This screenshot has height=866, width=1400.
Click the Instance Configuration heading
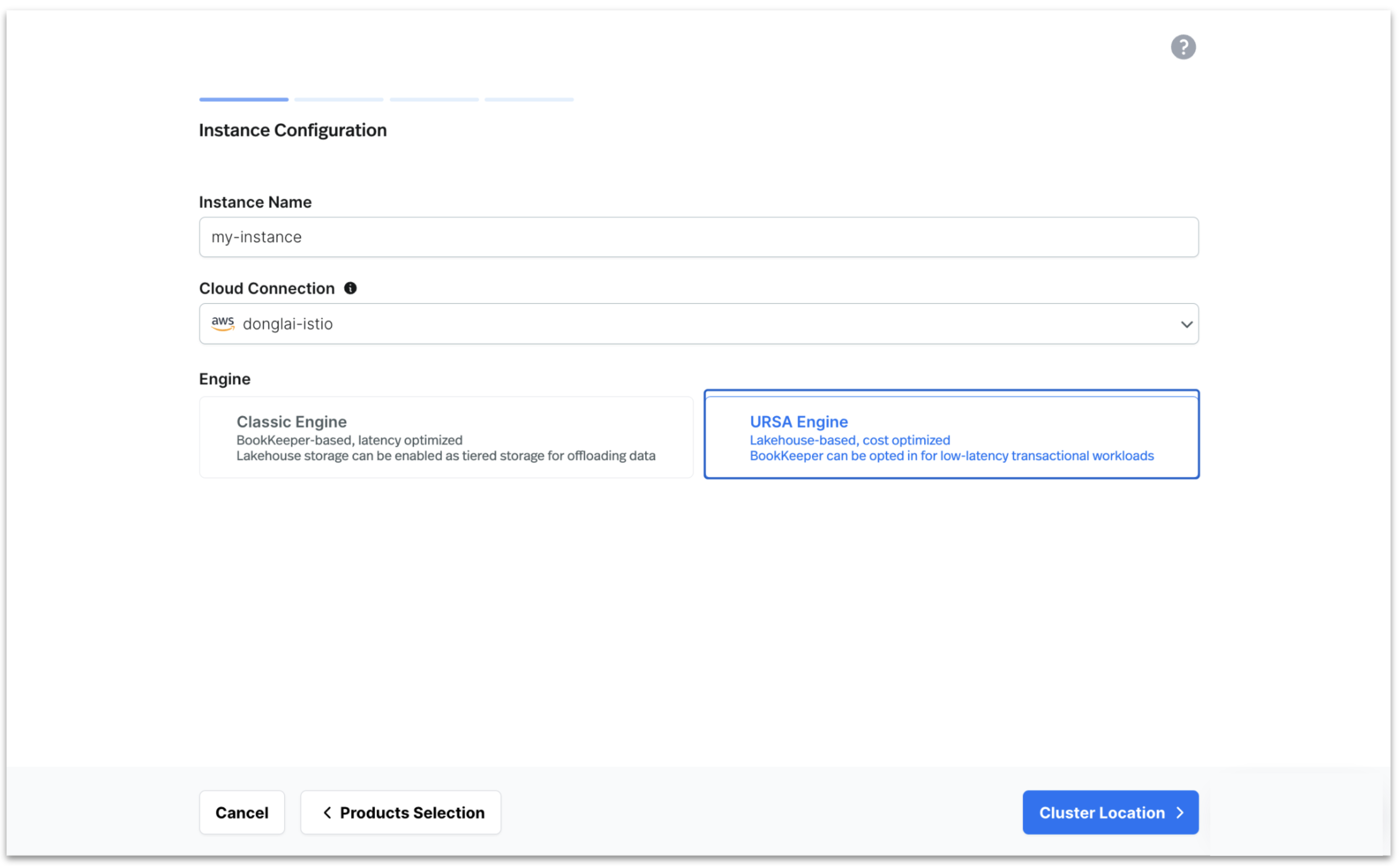pyautogui.click(x=292, y=130)
